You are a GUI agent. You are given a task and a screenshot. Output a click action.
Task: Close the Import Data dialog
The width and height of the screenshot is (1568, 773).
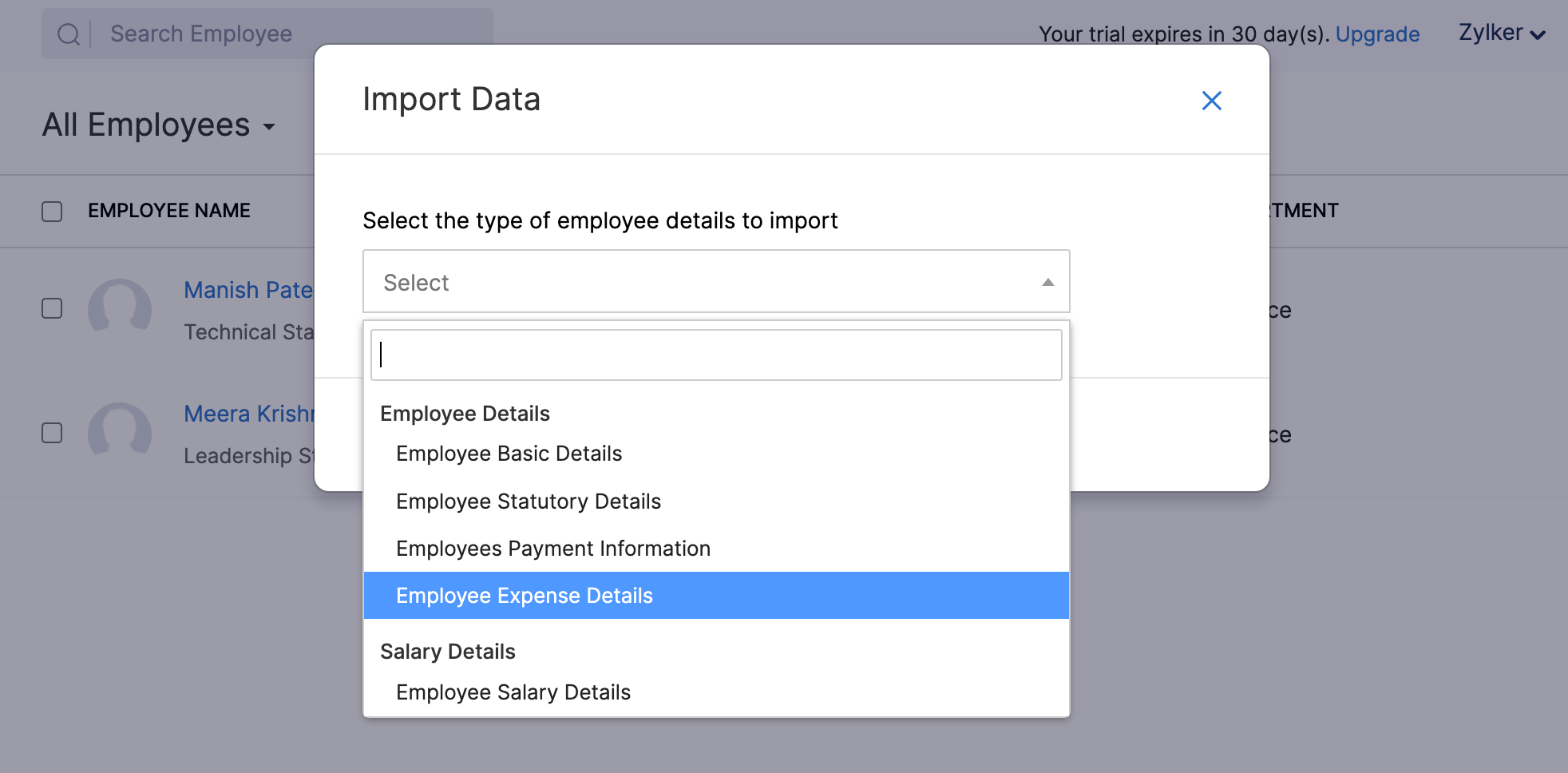pos(1211,101)
